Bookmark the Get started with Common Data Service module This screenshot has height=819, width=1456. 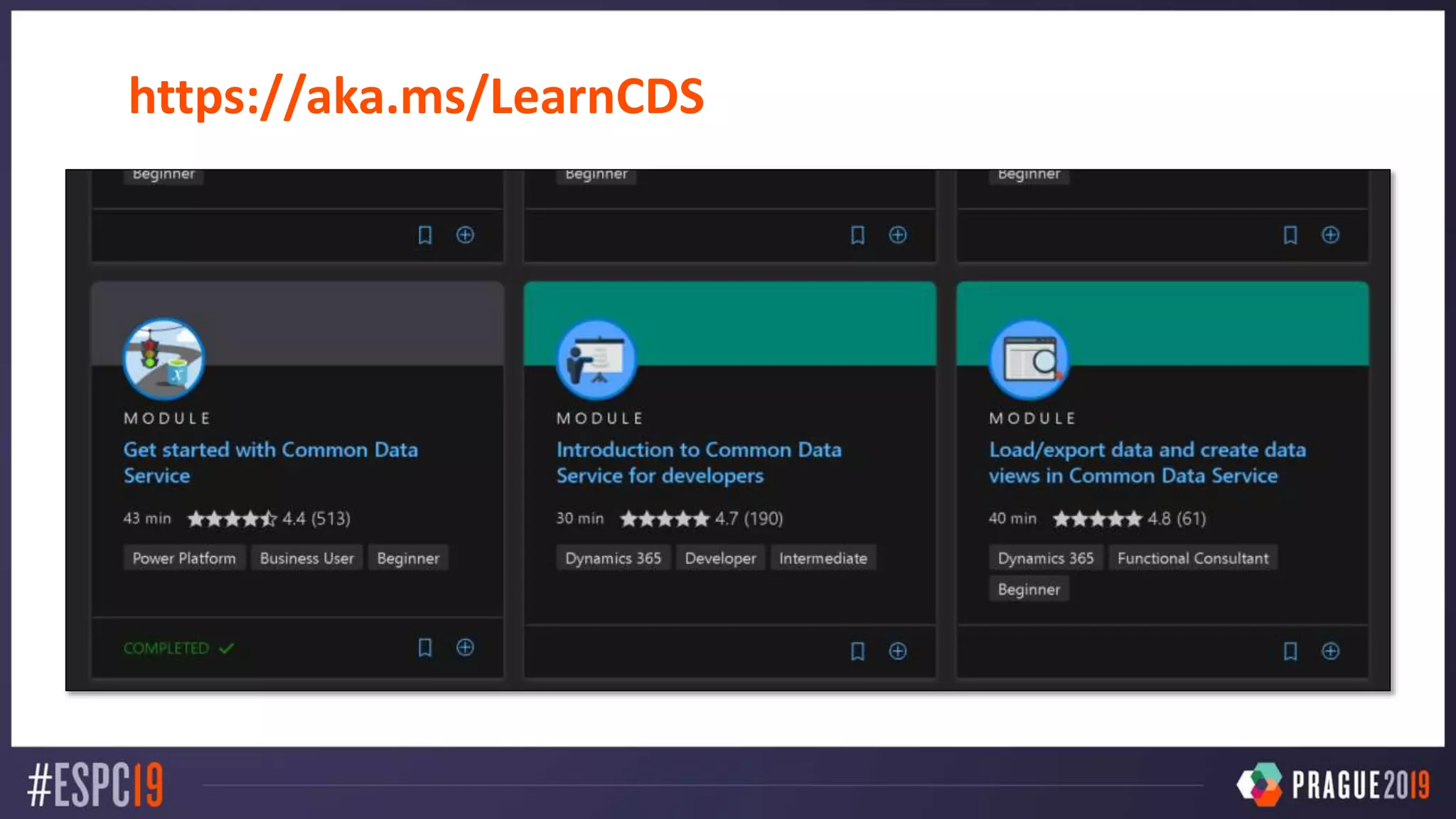click(424, 648)
